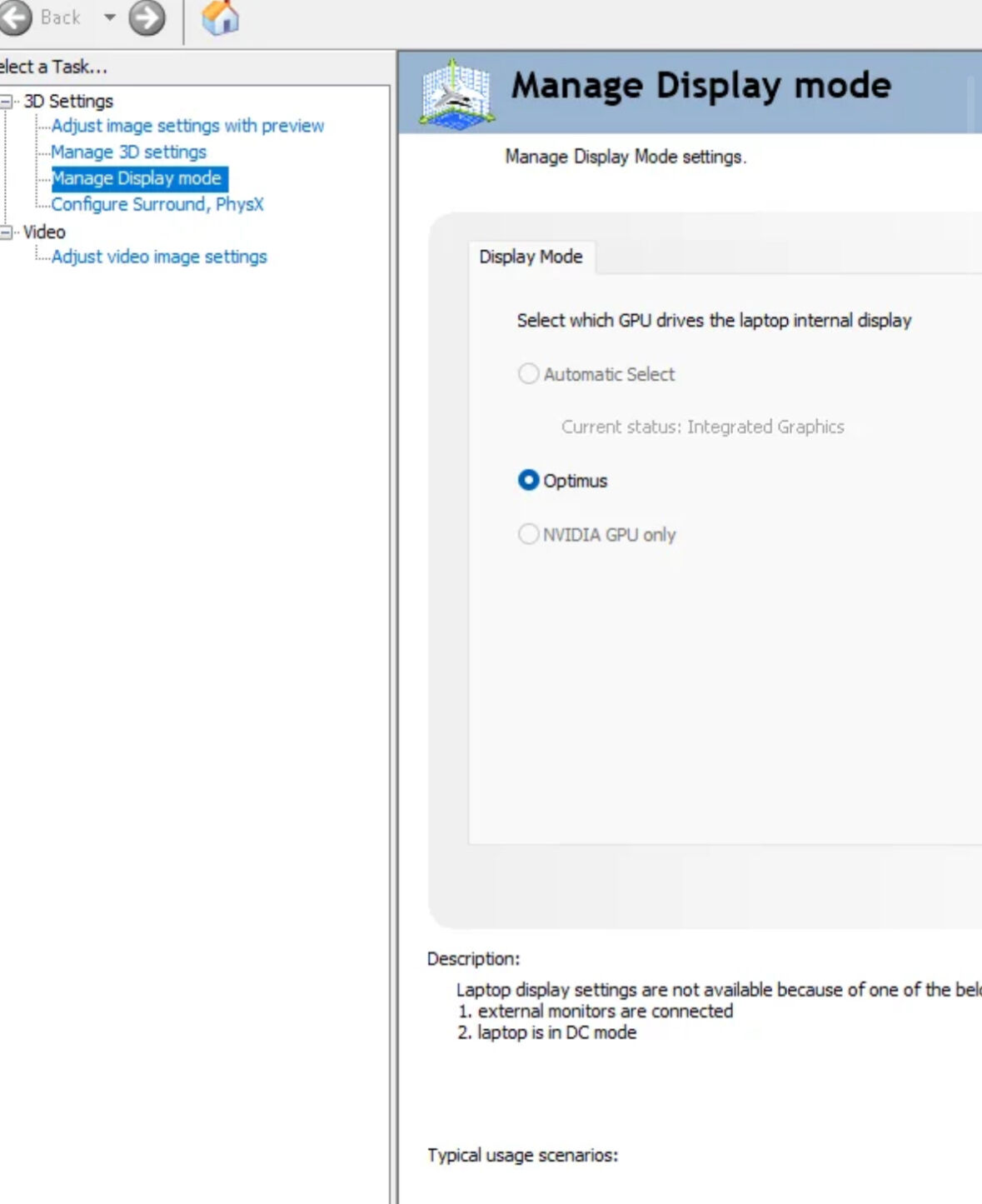Open the Back history dropdown arrow
Image resolution: width=982 pixels, height=1204 pixels.
coord(110,17)
